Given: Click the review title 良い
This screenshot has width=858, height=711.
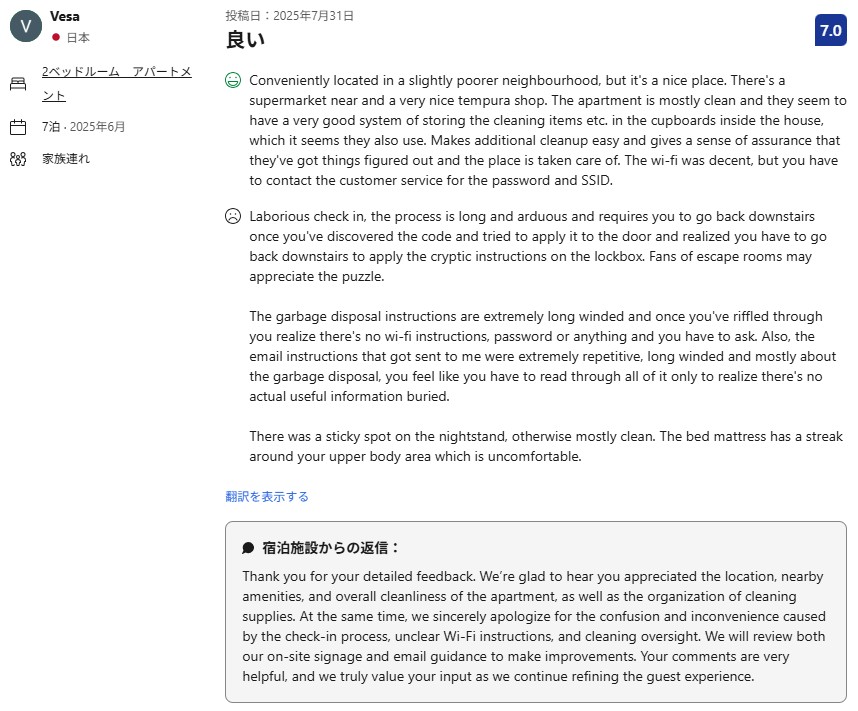Looking at the screenshot, I should tap(245, 40).
